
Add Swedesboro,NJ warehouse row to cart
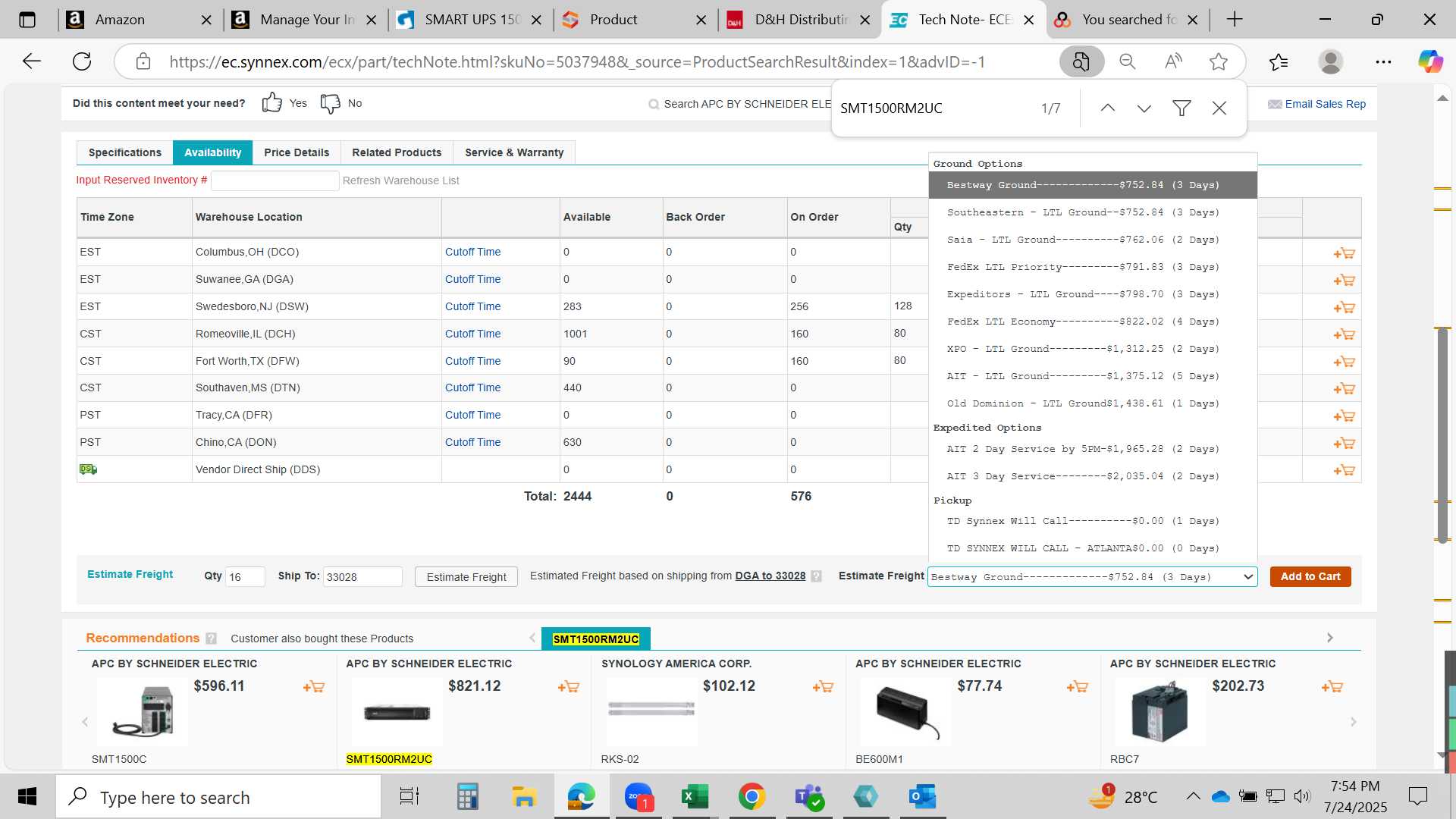1344,308
